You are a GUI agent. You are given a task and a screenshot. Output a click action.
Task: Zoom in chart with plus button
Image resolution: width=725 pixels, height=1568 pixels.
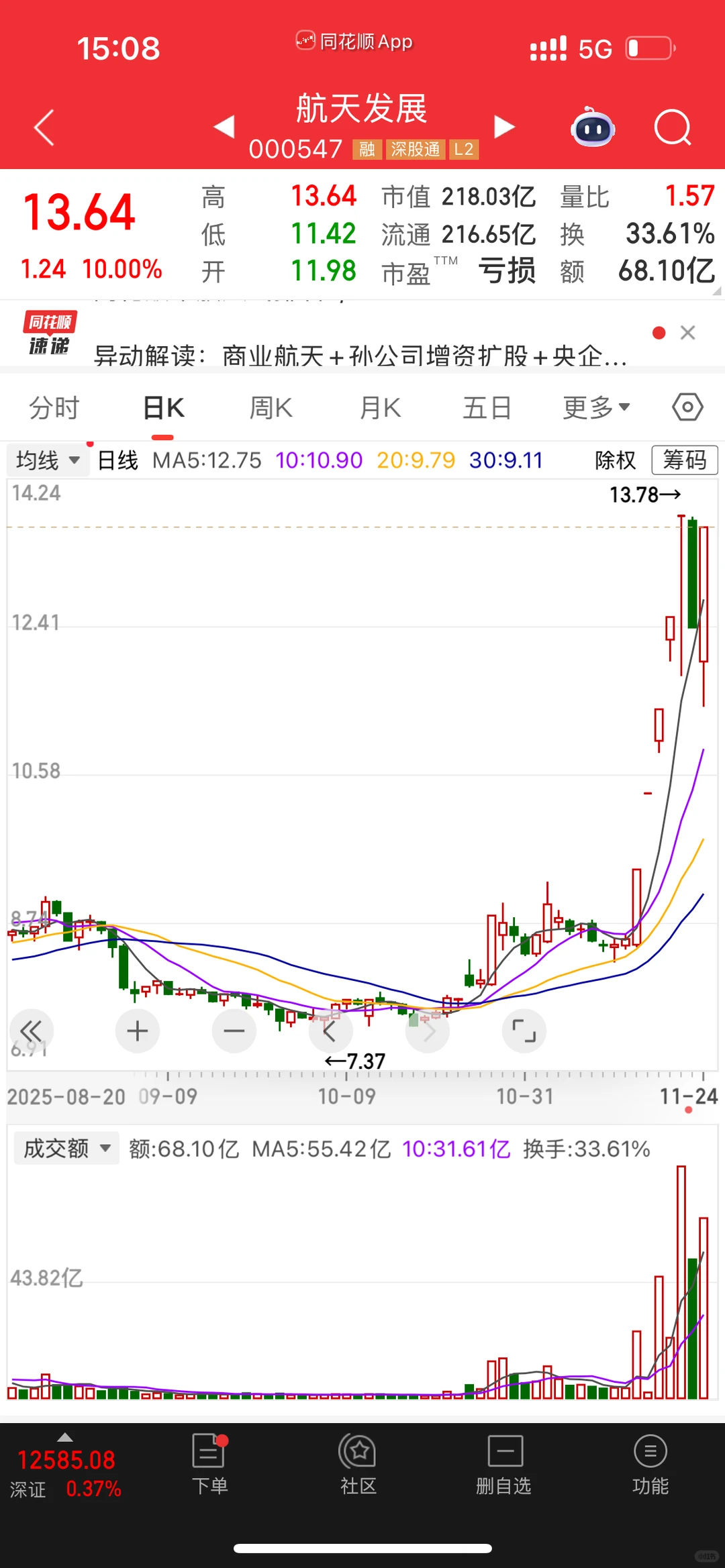[138, 1031]
